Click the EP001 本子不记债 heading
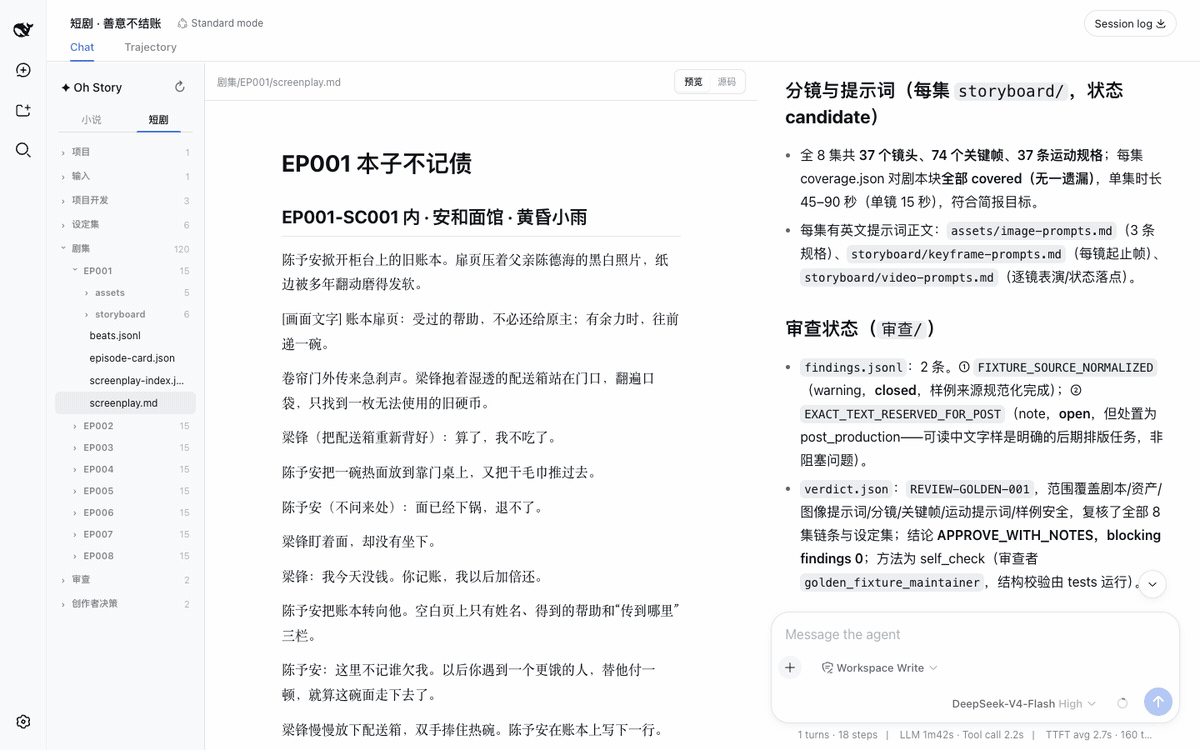The height and width of the screenshot is (750, 1200). pyautogui.click(x=377, y=164)
